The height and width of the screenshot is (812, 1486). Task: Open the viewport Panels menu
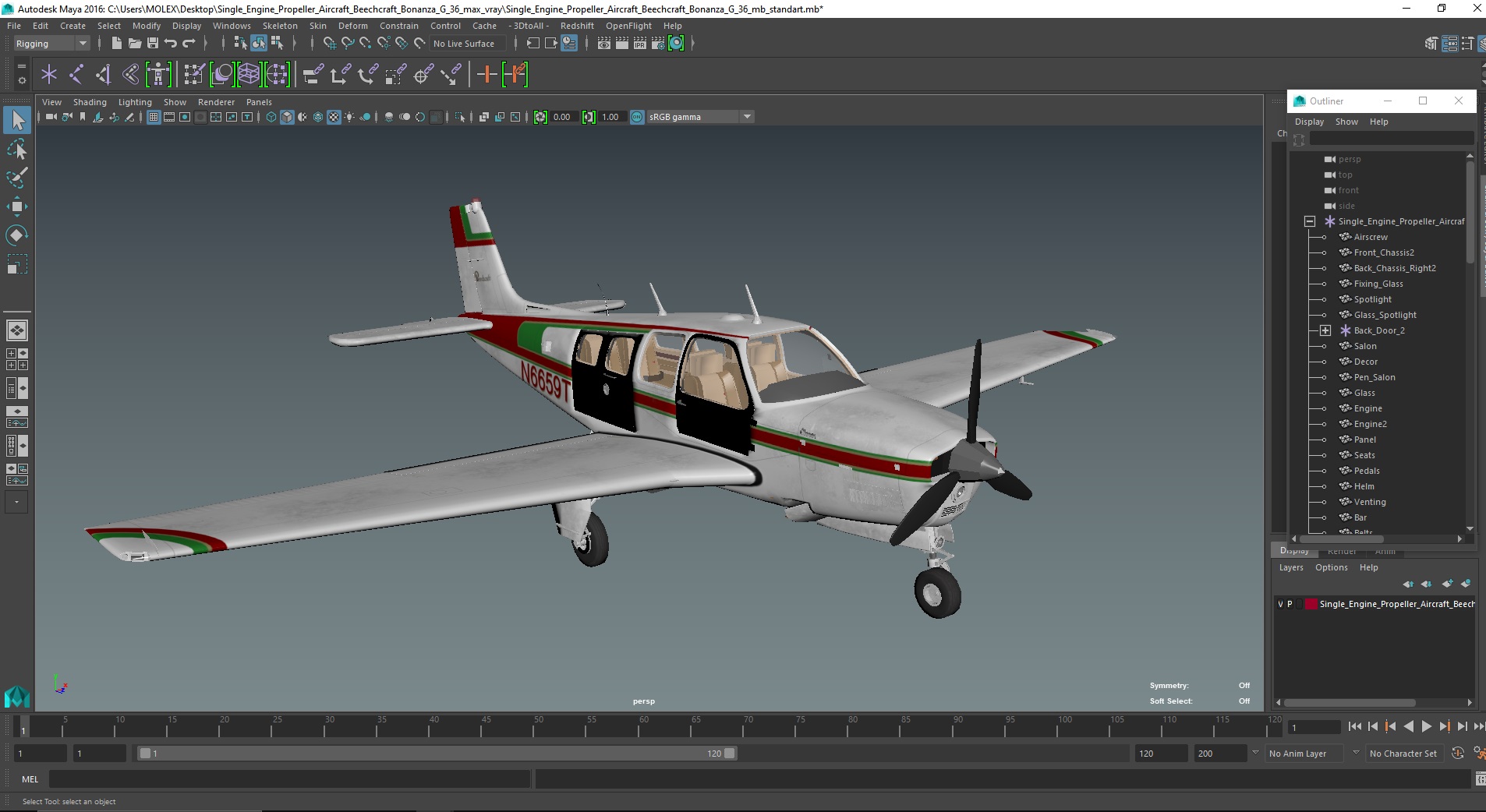point(259,102)
